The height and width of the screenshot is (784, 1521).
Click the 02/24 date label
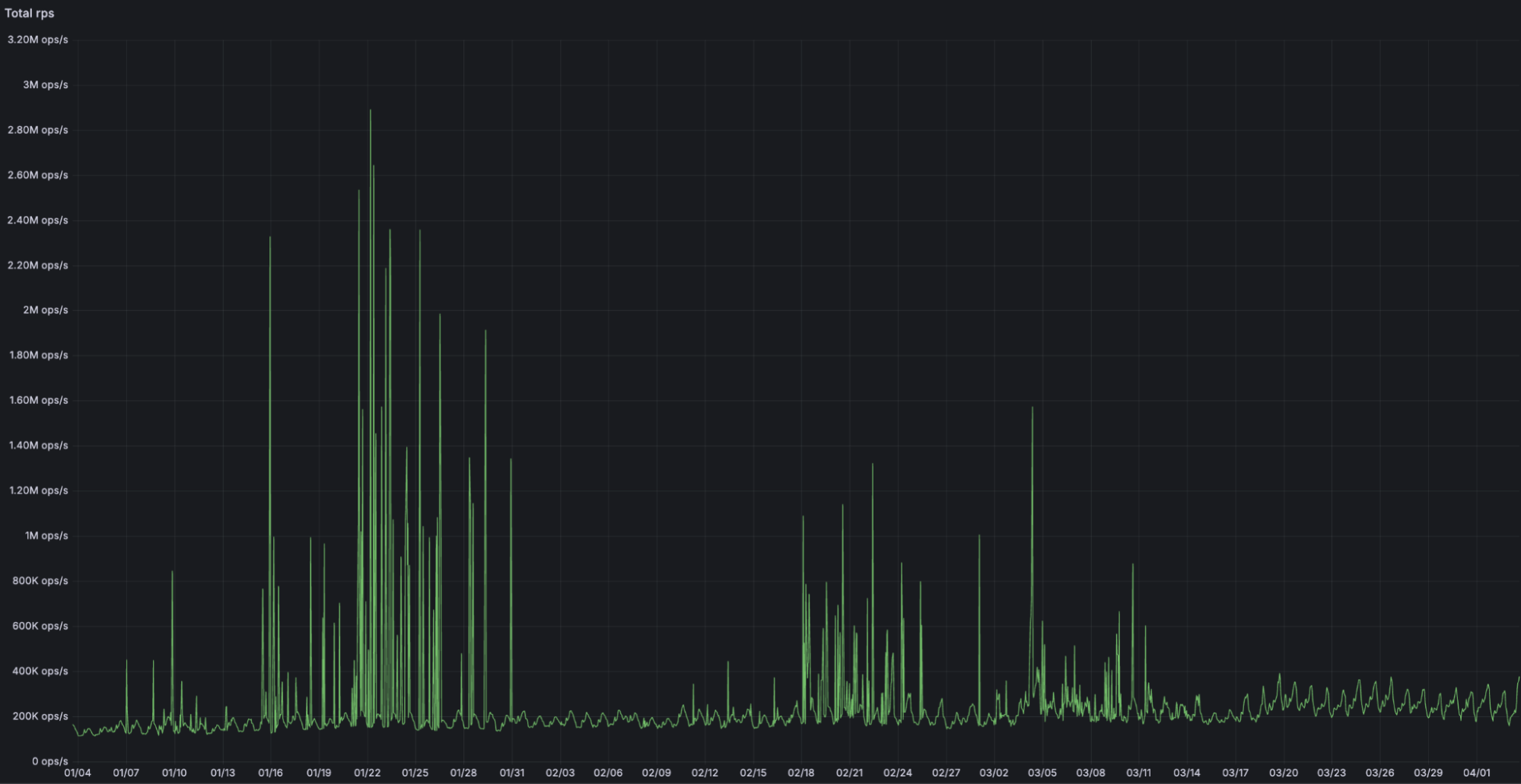pyautogui.click(x=898, y=773)
